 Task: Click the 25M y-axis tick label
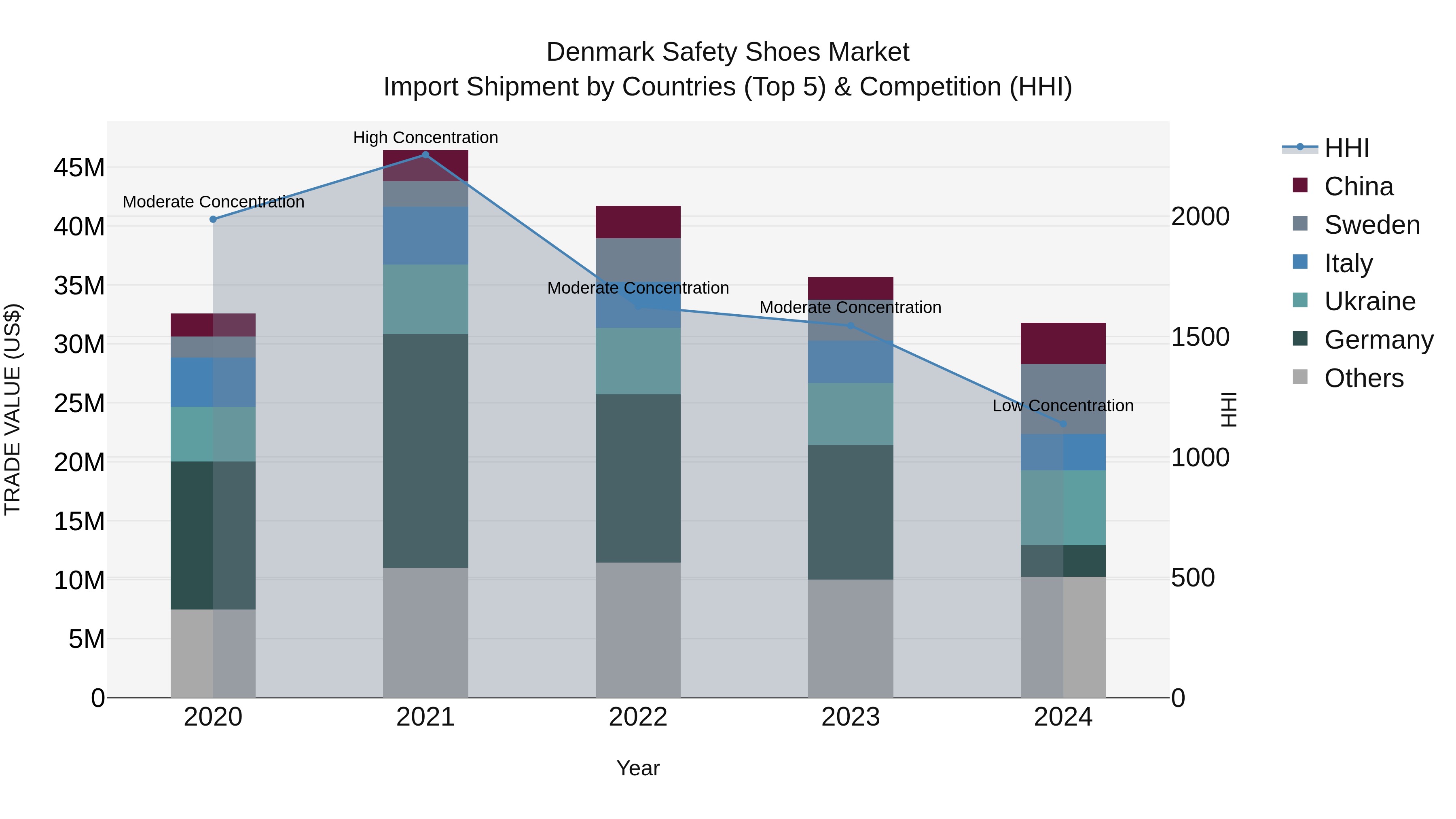[x=80, y=404]
